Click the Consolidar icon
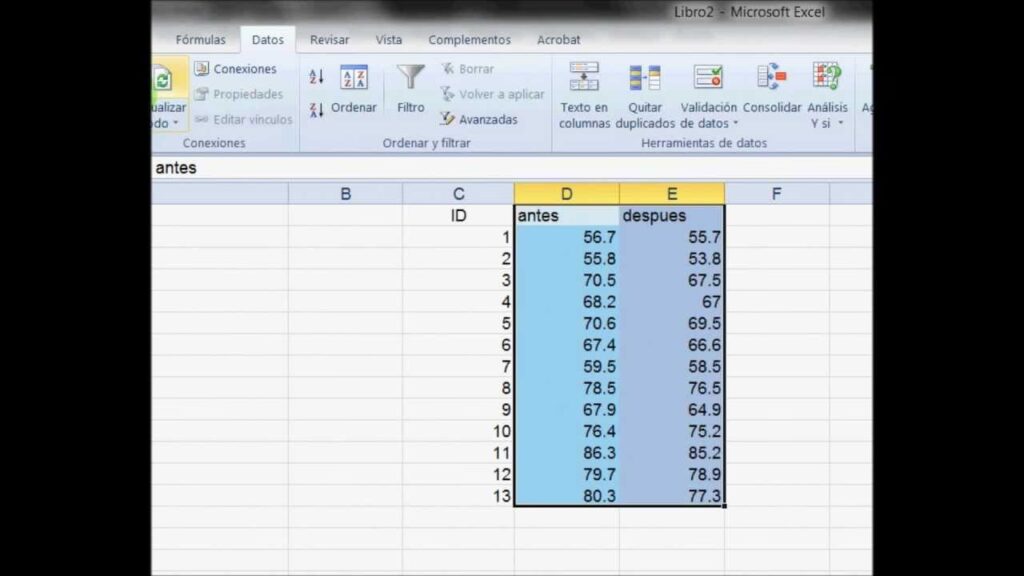The width and height of the screenshot is (1024, 576). click(x=772, y=78)
